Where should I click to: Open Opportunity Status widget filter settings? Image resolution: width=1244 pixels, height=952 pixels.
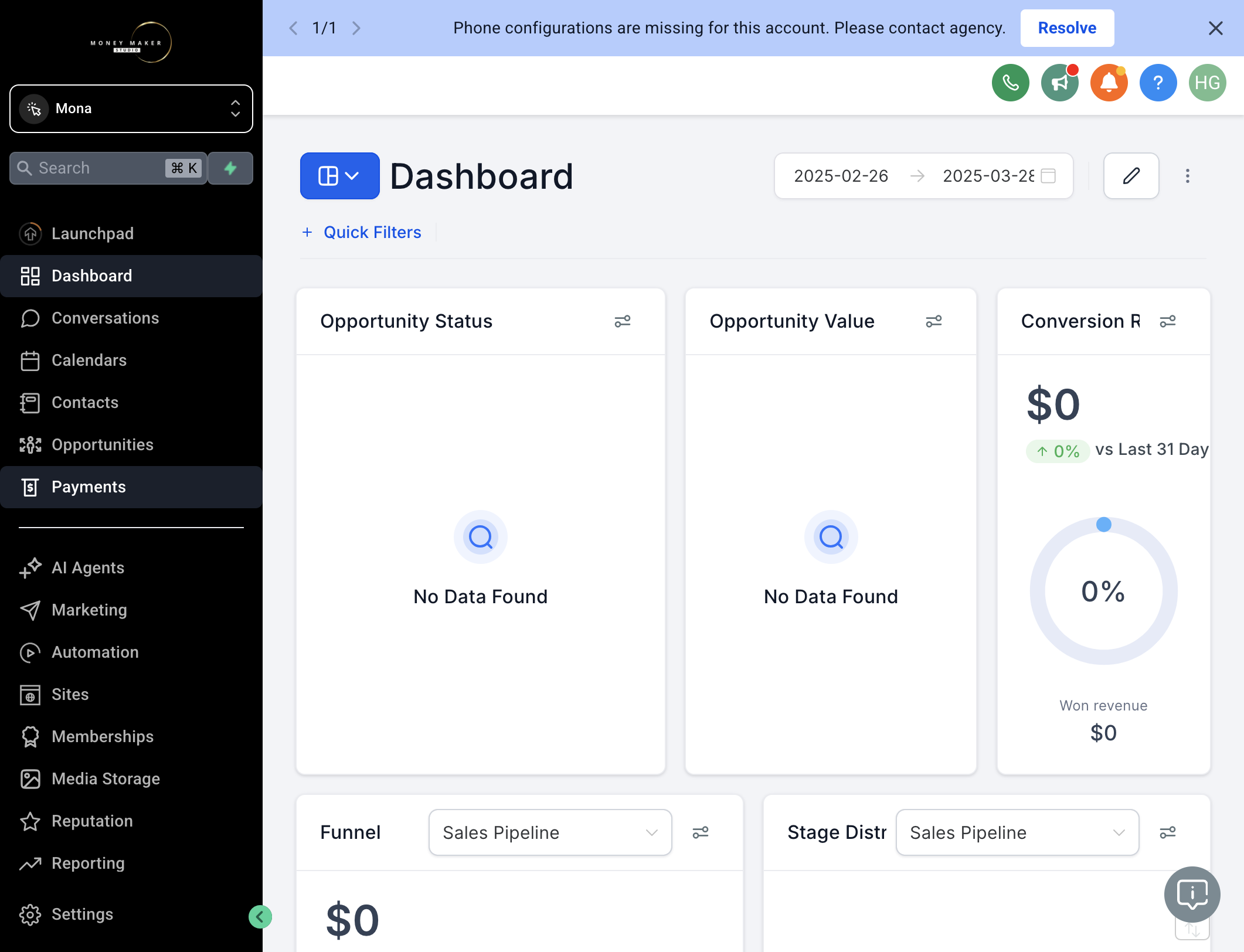(622, 321)
